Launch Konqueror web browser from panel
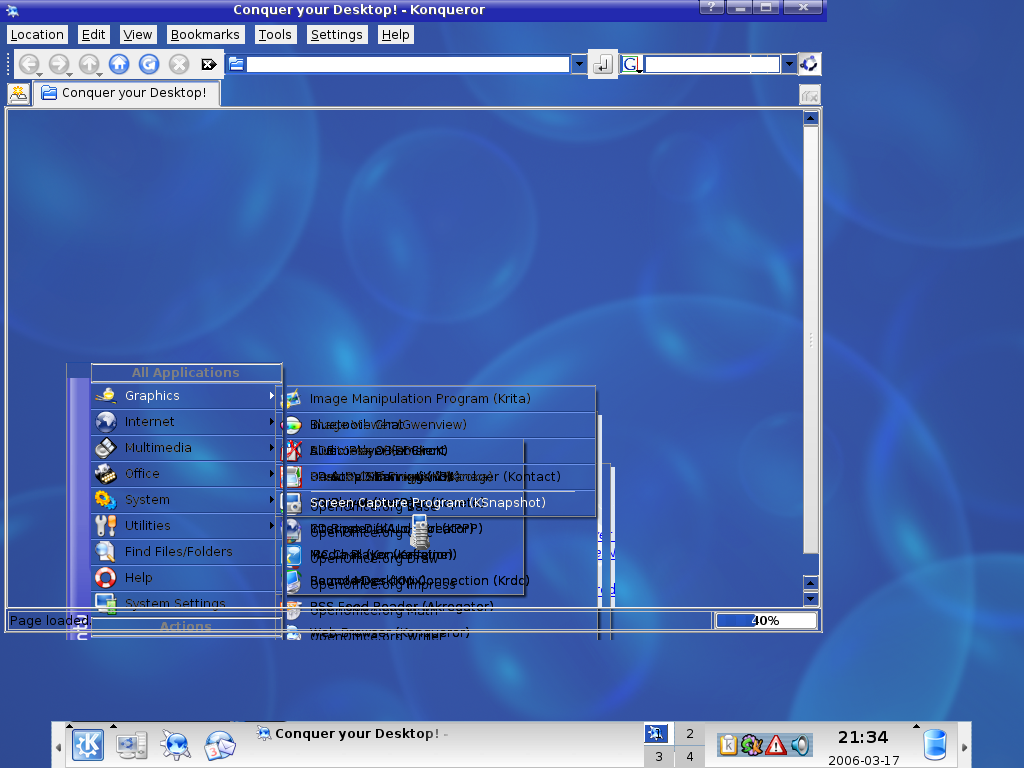 coord(175,745)
